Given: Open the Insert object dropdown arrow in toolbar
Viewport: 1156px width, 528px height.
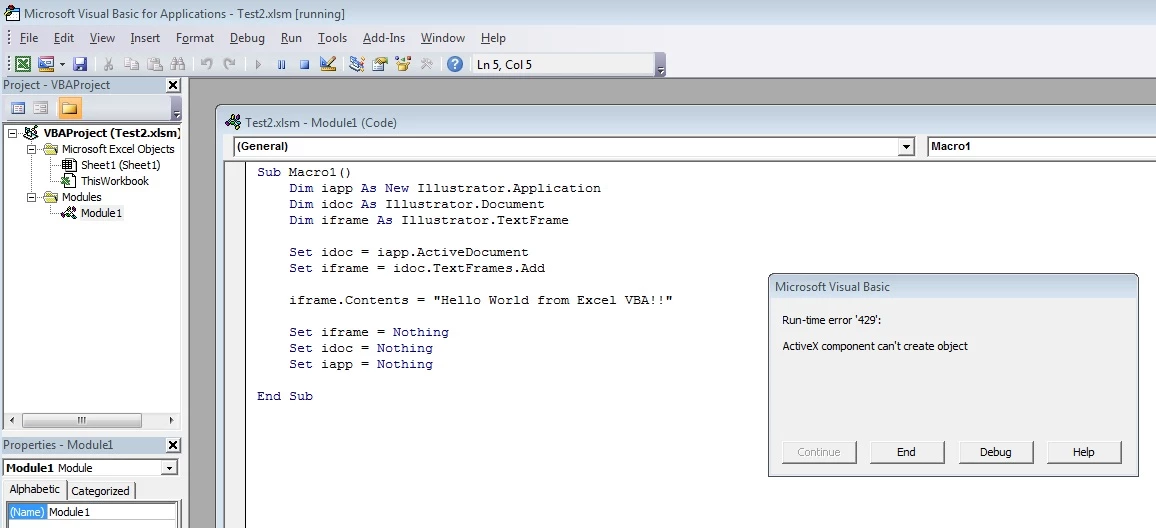Looking at the screenshot, I should (x=62, y=64).
